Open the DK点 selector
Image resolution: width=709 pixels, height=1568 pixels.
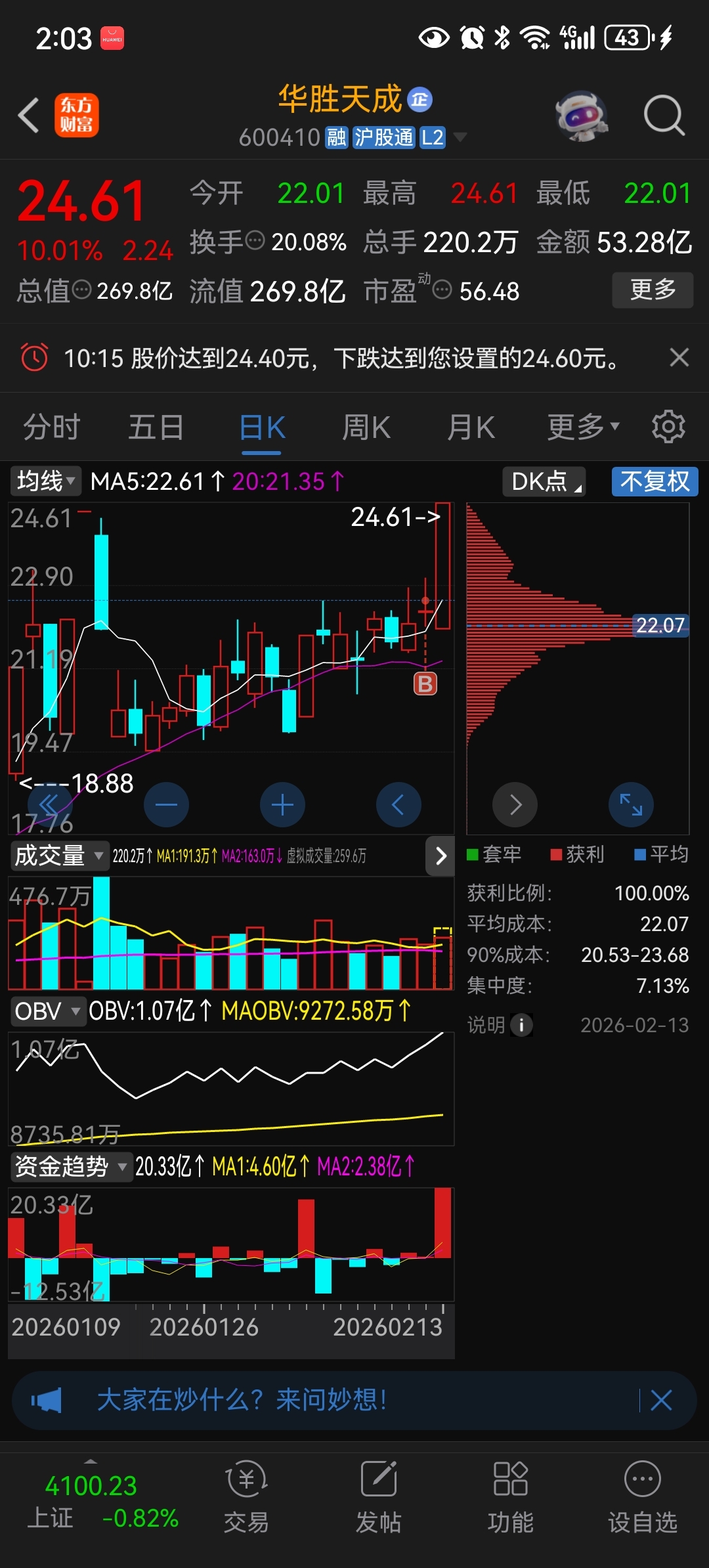pyautogui.click(x=544, y=481)
